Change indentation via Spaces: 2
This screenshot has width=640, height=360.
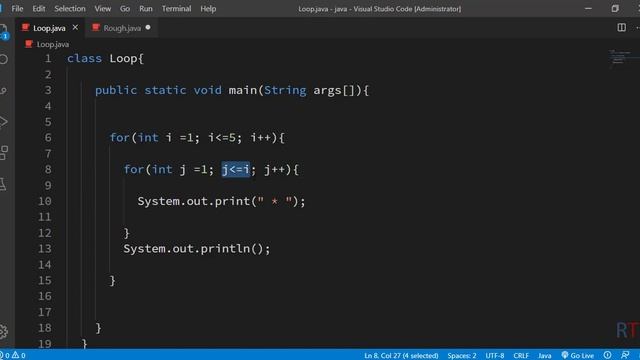462,356
